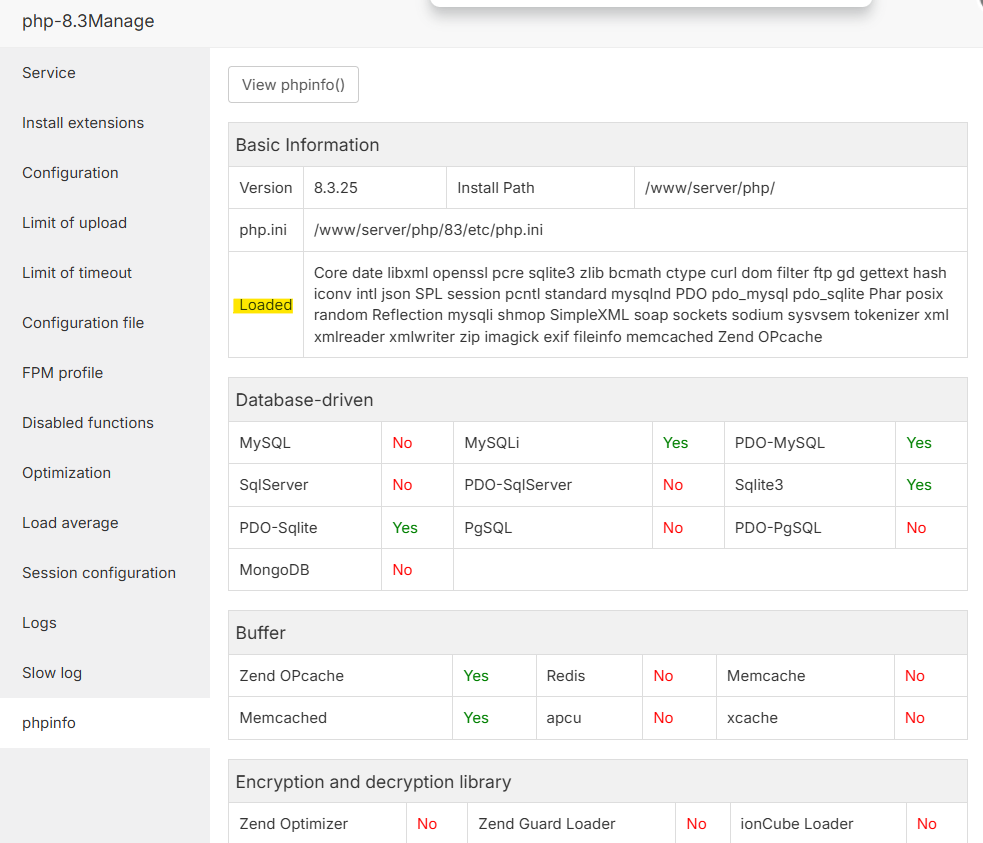Select Configuration in the left menu
983x843 pixels.
click(70, 173)
